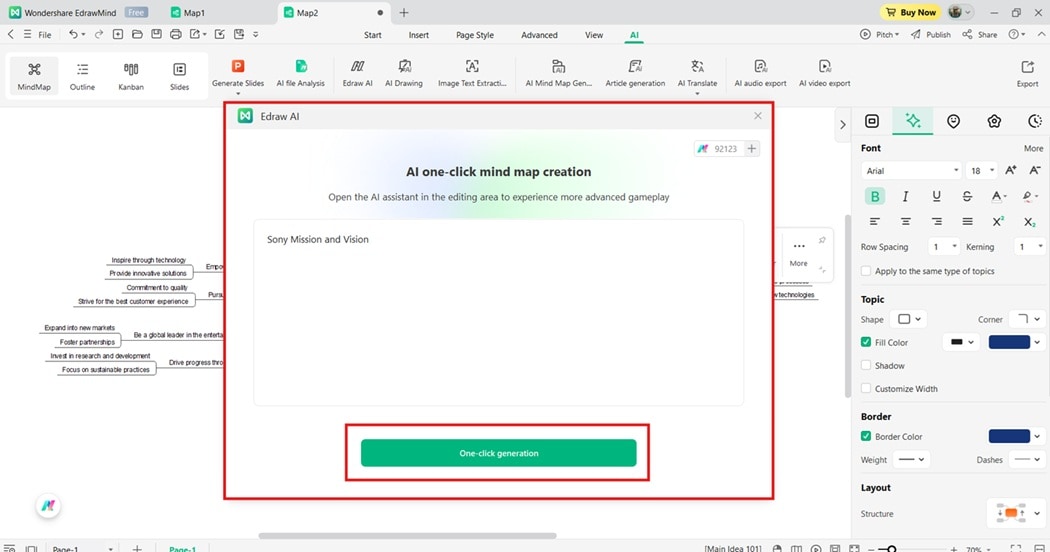
Task: Click Share button
Action: point(980,34)
